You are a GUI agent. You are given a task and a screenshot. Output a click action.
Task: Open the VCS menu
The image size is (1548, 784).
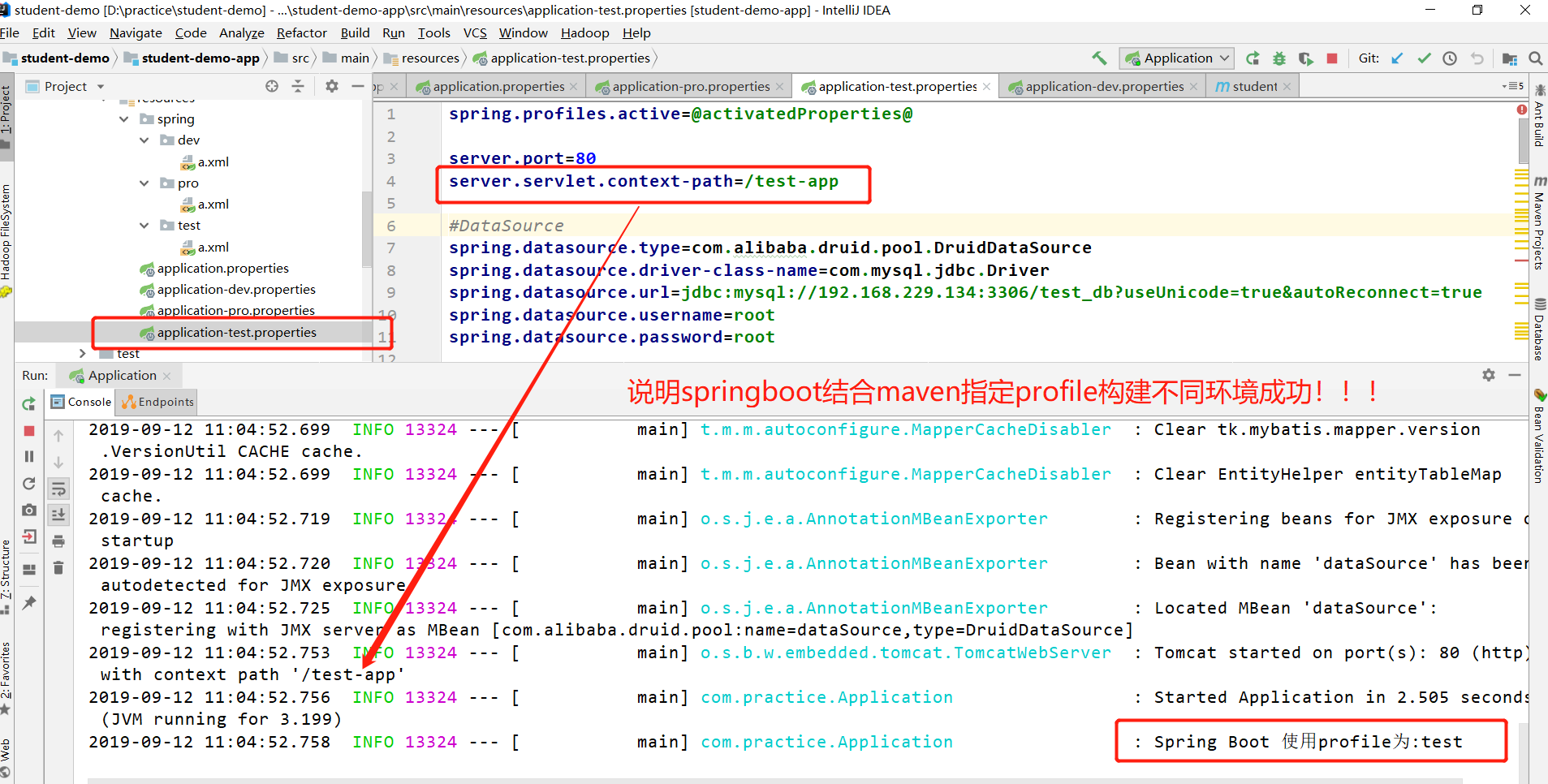click(475, 33)
